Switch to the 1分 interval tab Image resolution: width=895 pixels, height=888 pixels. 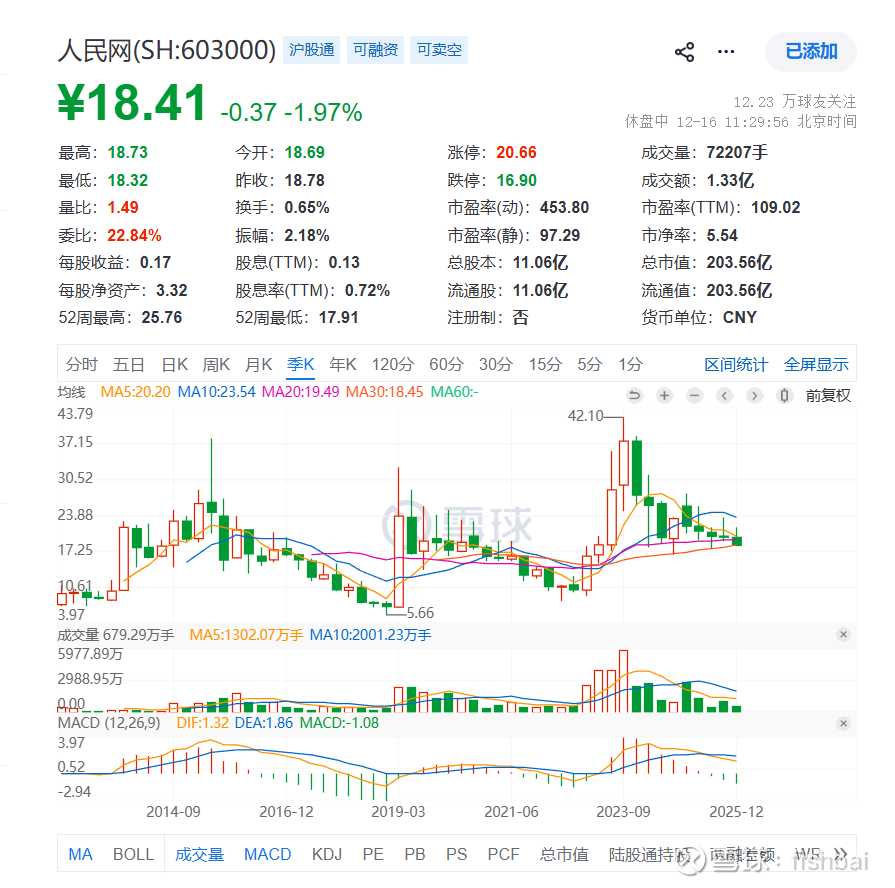(x=631, y=364)
